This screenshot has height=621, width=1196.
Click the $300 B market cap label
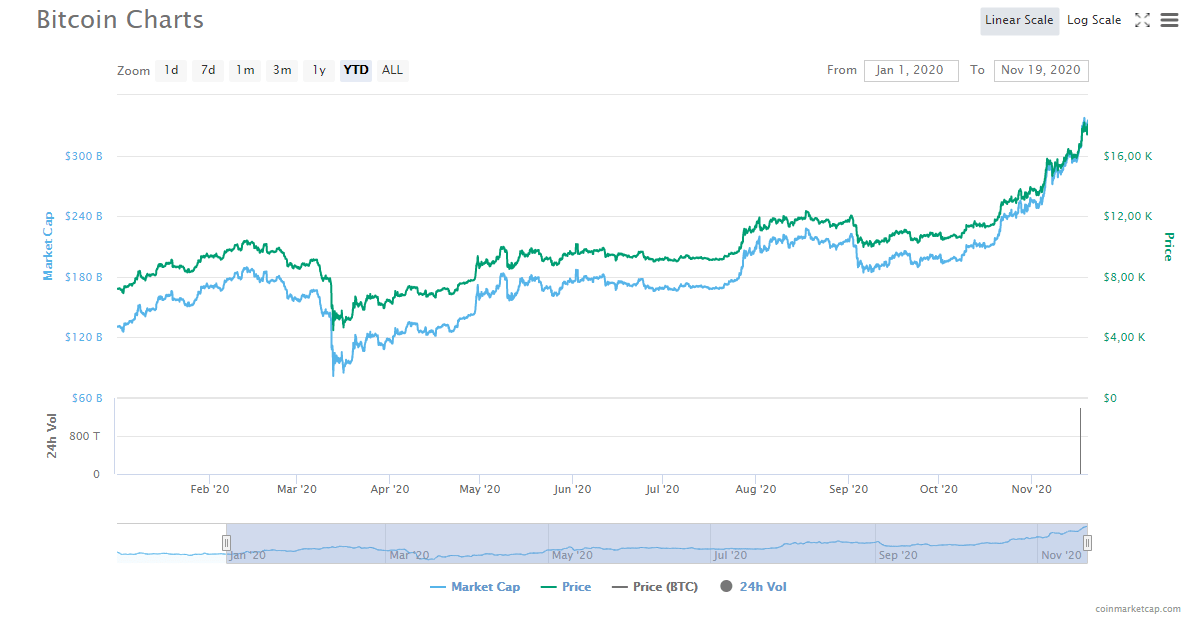(x=84, y=156)
